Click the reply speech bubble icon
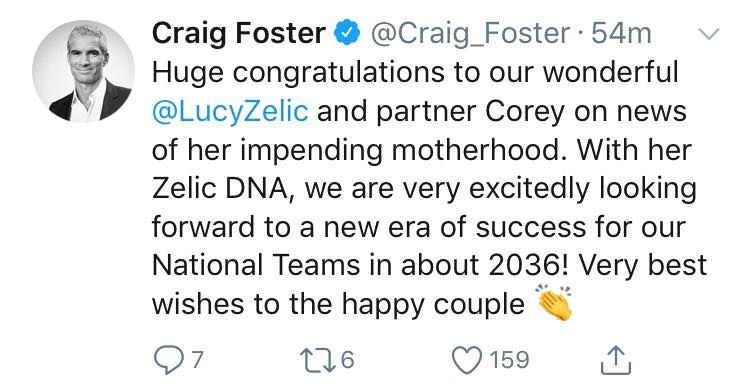Viewport: 750px width, 388px height. tap(168, 361)
